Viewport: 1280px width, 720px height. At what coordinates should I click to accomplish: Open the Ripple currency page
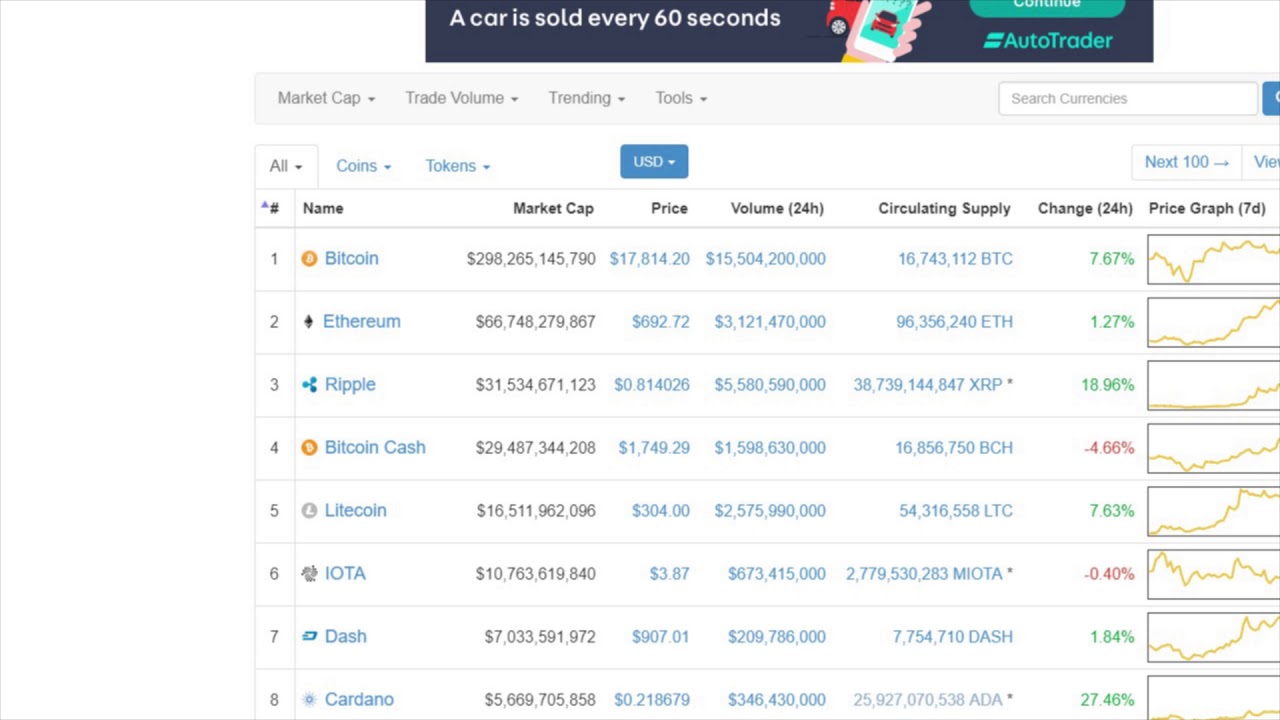[x=350, y=385]
